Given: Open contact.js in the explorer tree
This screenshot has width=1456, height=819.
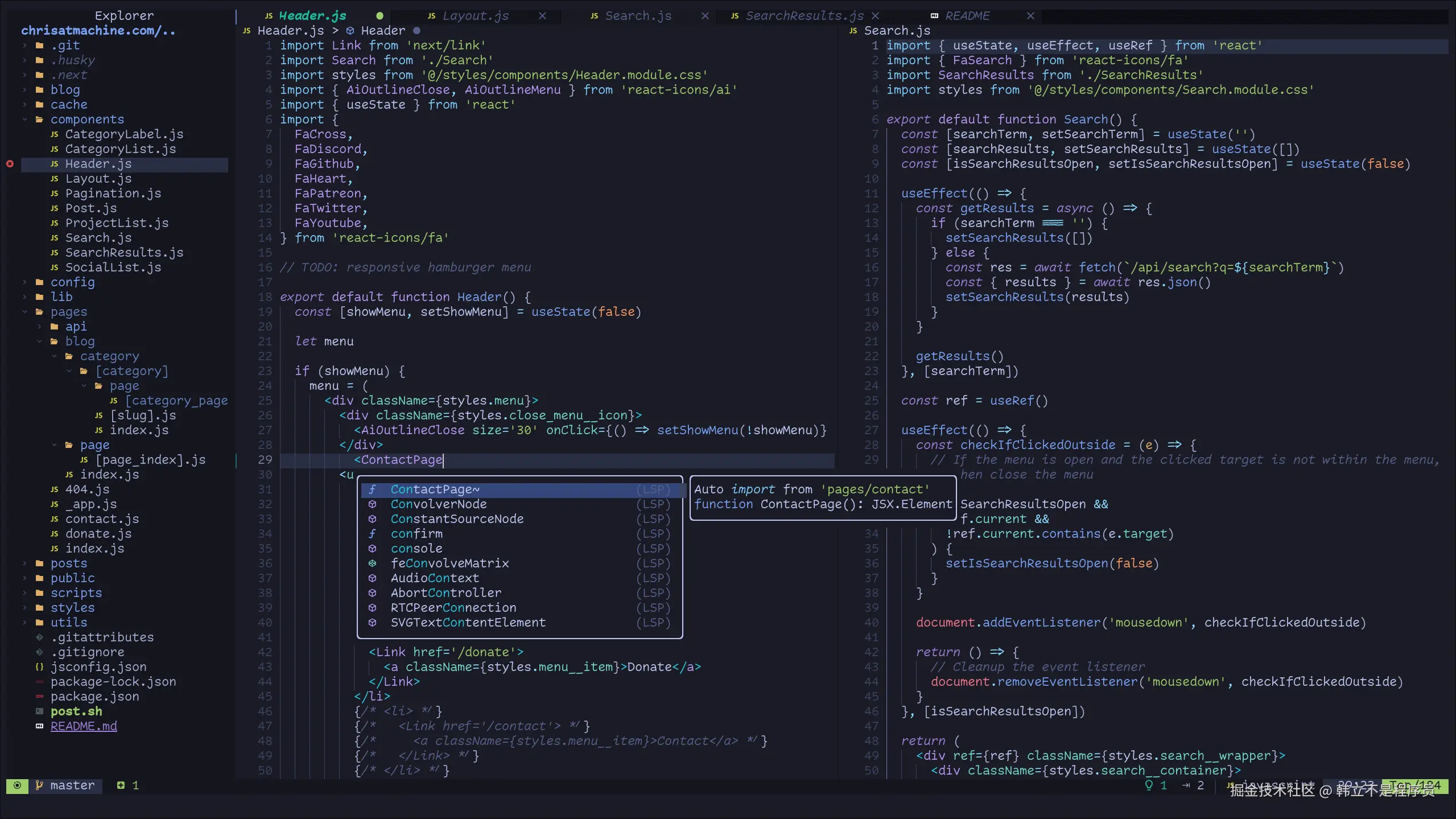Looking at the screenshot, I should click(102, 519).
